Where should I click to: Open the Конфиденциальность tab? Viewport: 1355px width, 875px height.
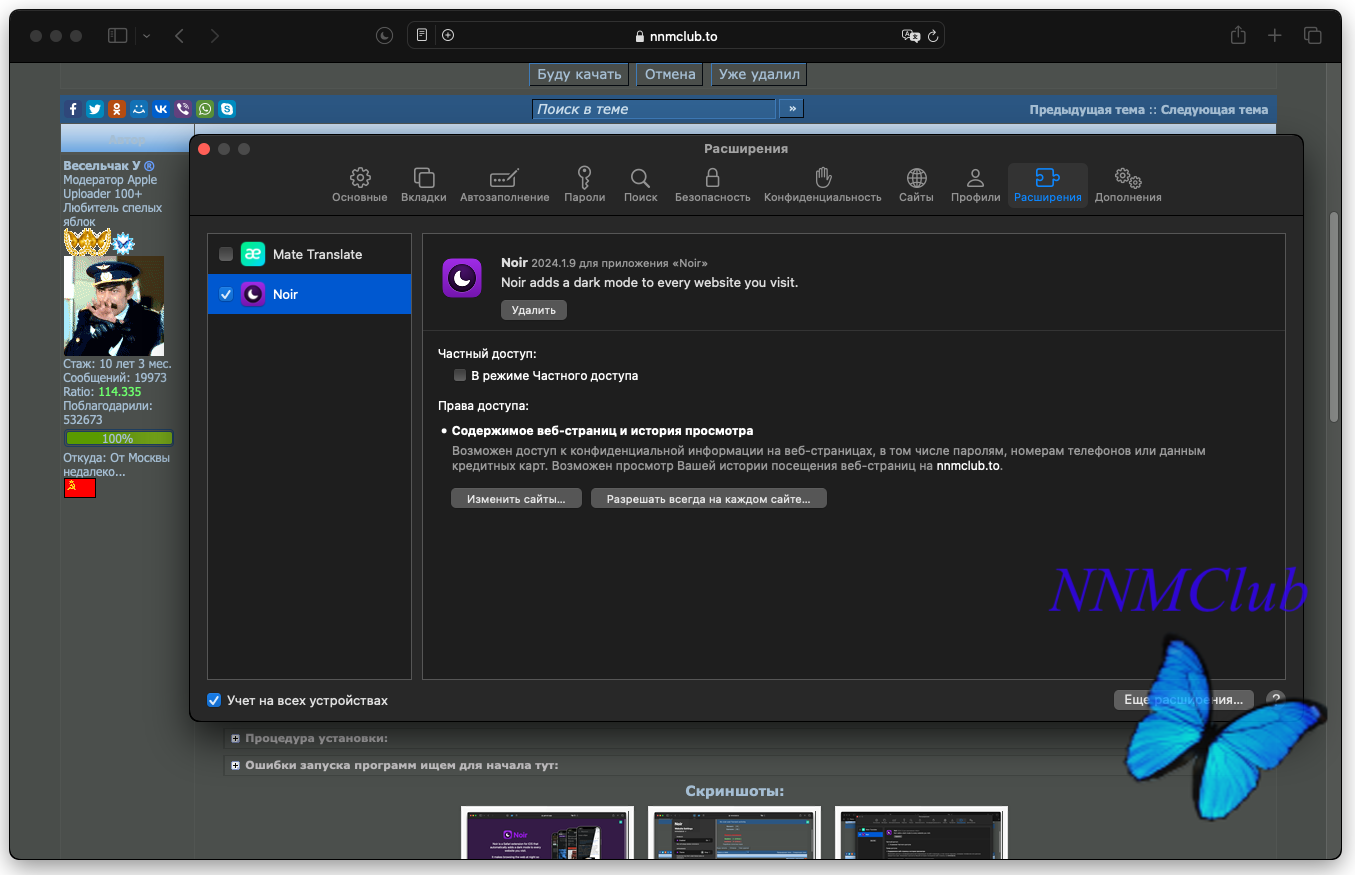823,185
